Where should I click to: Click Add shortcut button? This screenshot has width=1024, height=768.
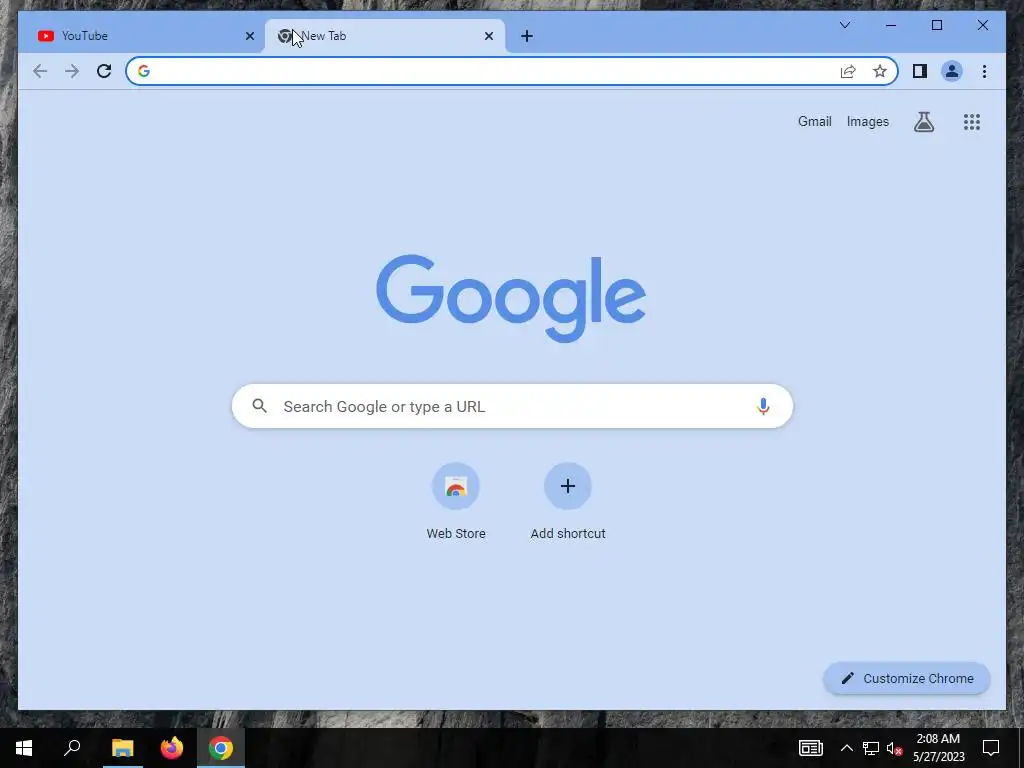pos(568,502)
